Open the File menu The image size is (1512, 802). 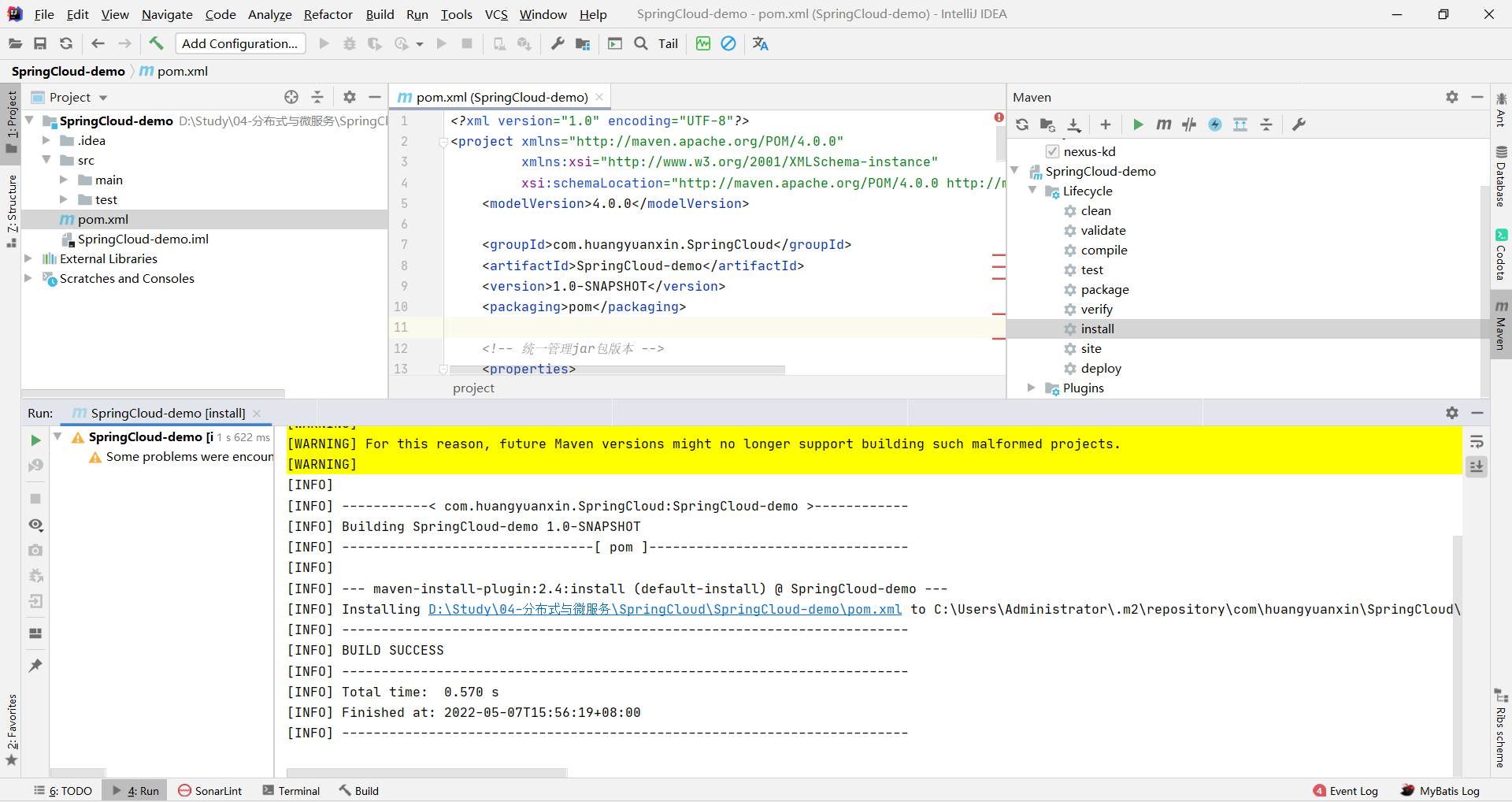pyautogui.click(x=44, y=14)
